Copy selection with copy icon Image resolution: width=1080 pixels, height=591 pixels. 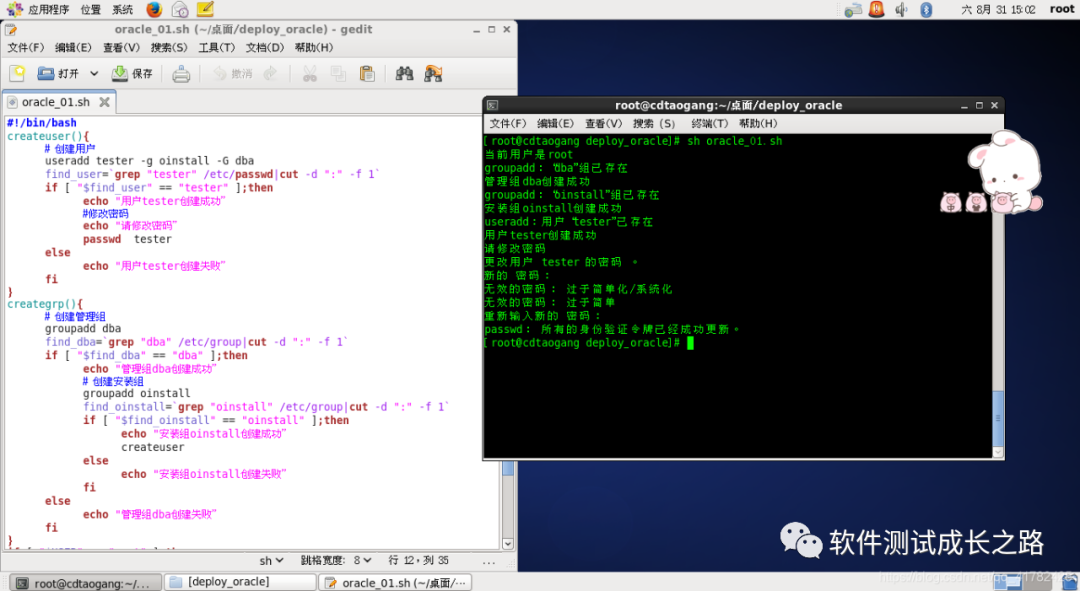coord(338,74)
